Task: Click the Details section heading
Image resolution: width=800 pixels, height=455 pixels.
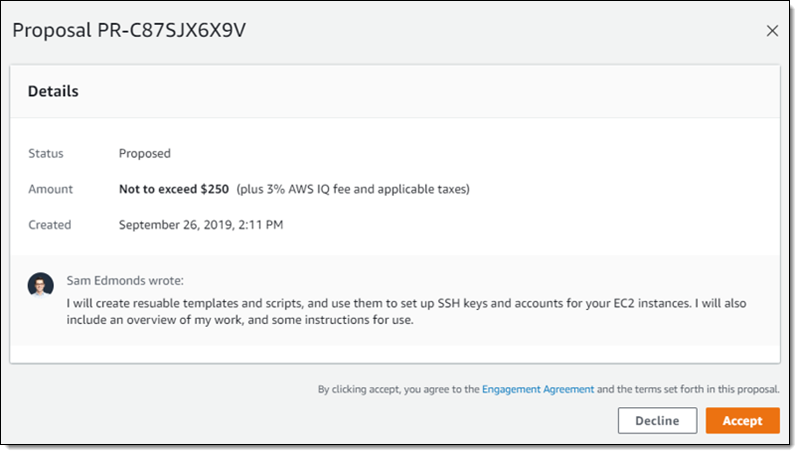Action: [53, 91]
